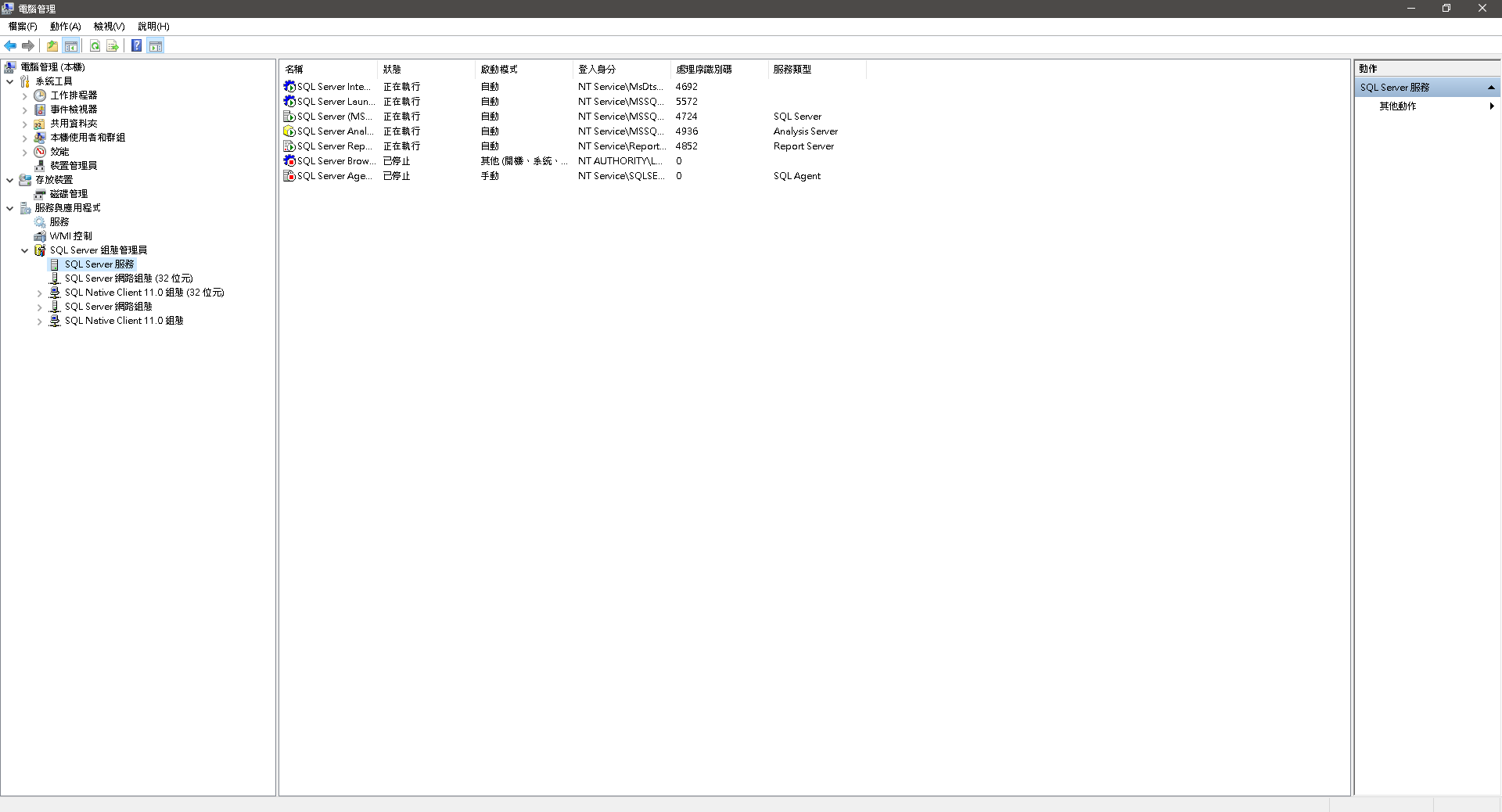This screenshot has width=1502, height=812.
Task: Toggle the show/hide action pane icon
Action: 156,45
